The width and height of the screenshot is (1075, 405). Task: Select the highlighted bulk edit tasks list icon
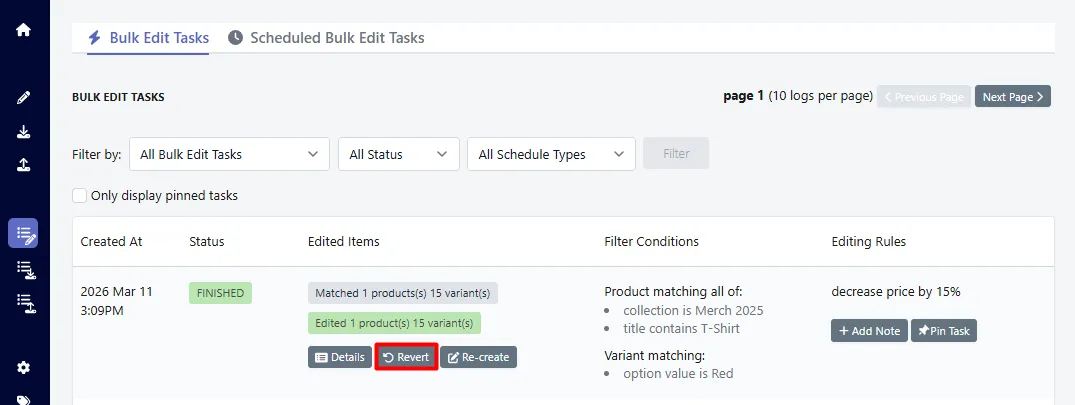(x=23, y=233)
